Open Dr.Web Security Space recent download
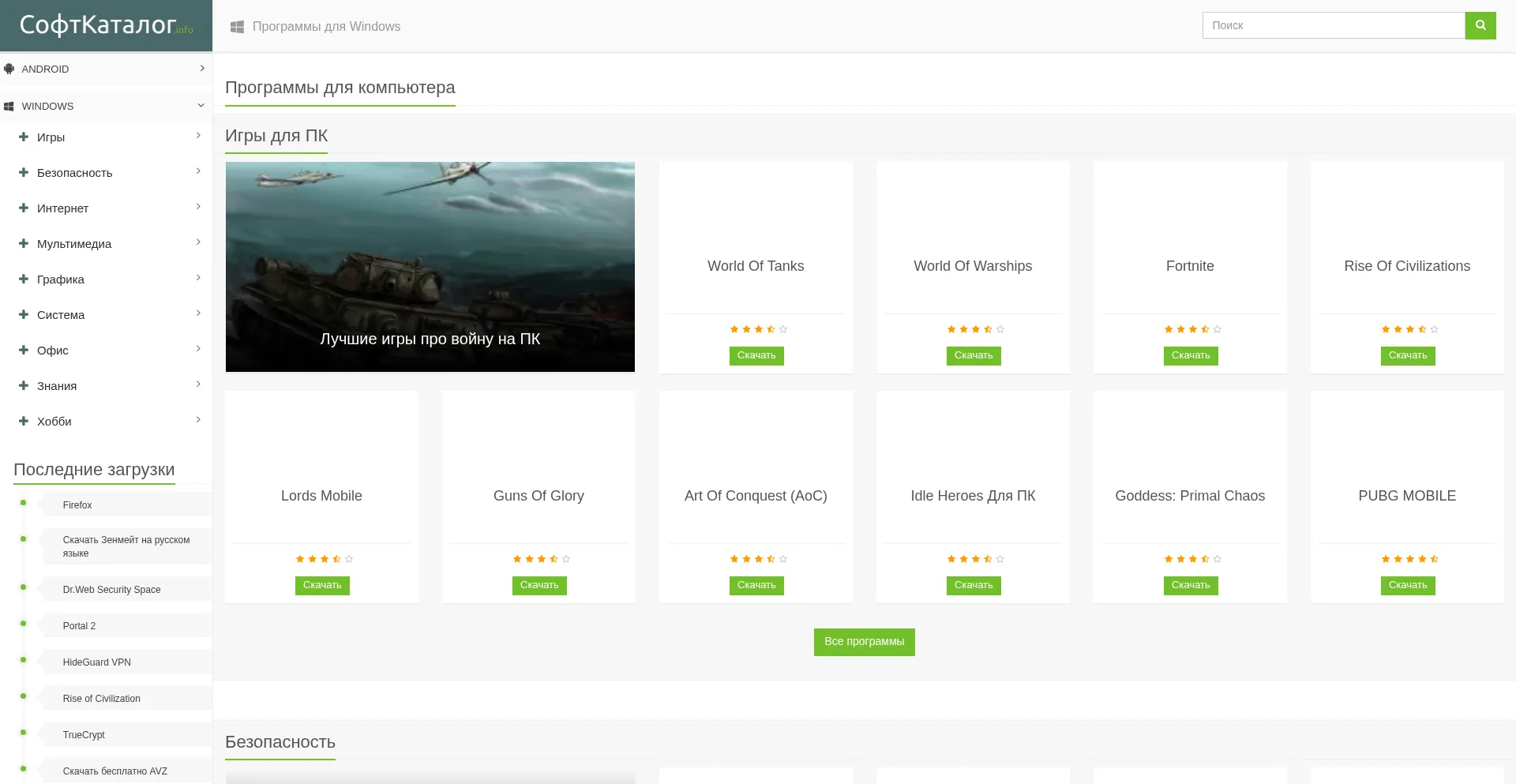The width and height of the screenshot is (1516, 784). tap(111, 590)
